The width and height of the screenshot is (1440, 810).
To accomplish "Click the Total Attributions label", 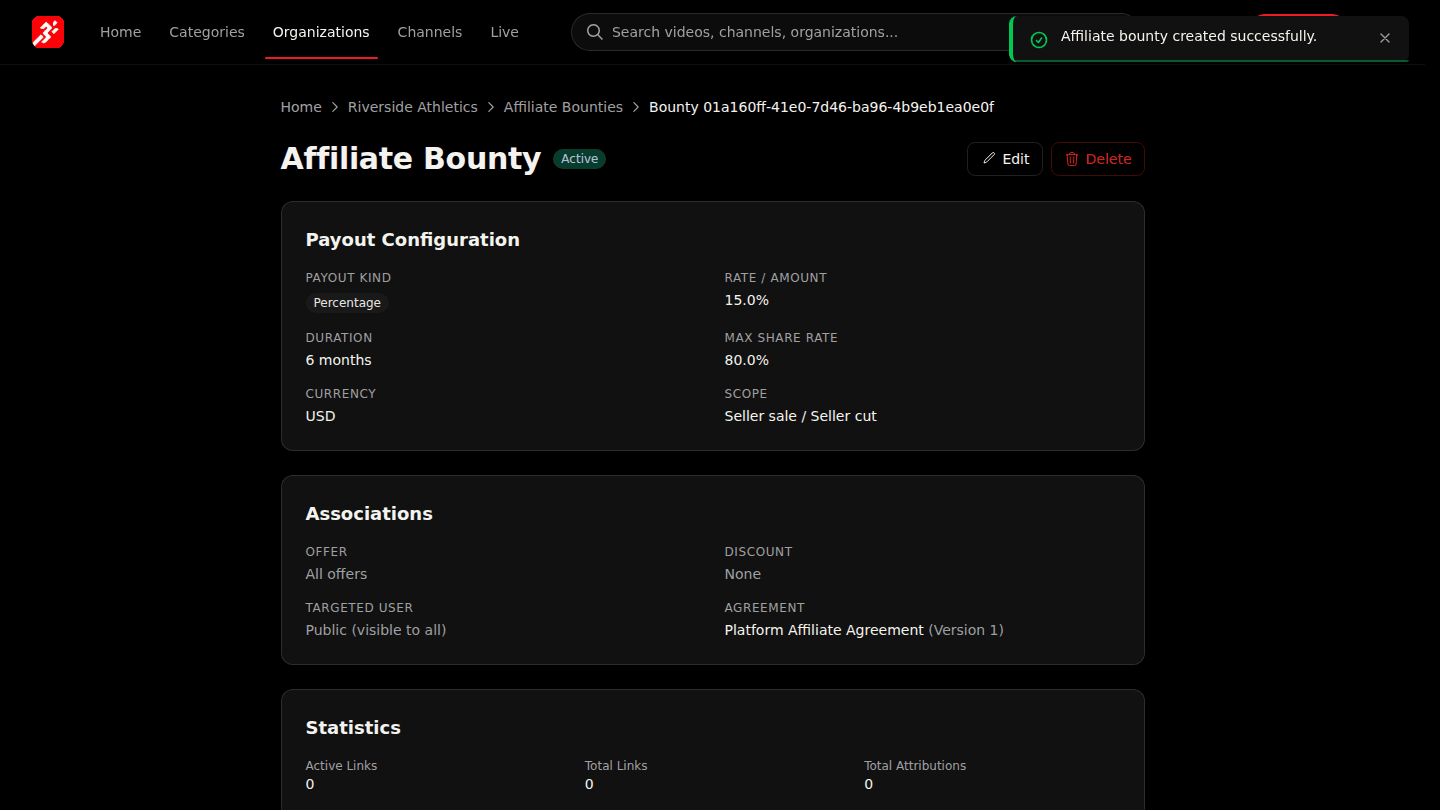I will click(915, 766).
